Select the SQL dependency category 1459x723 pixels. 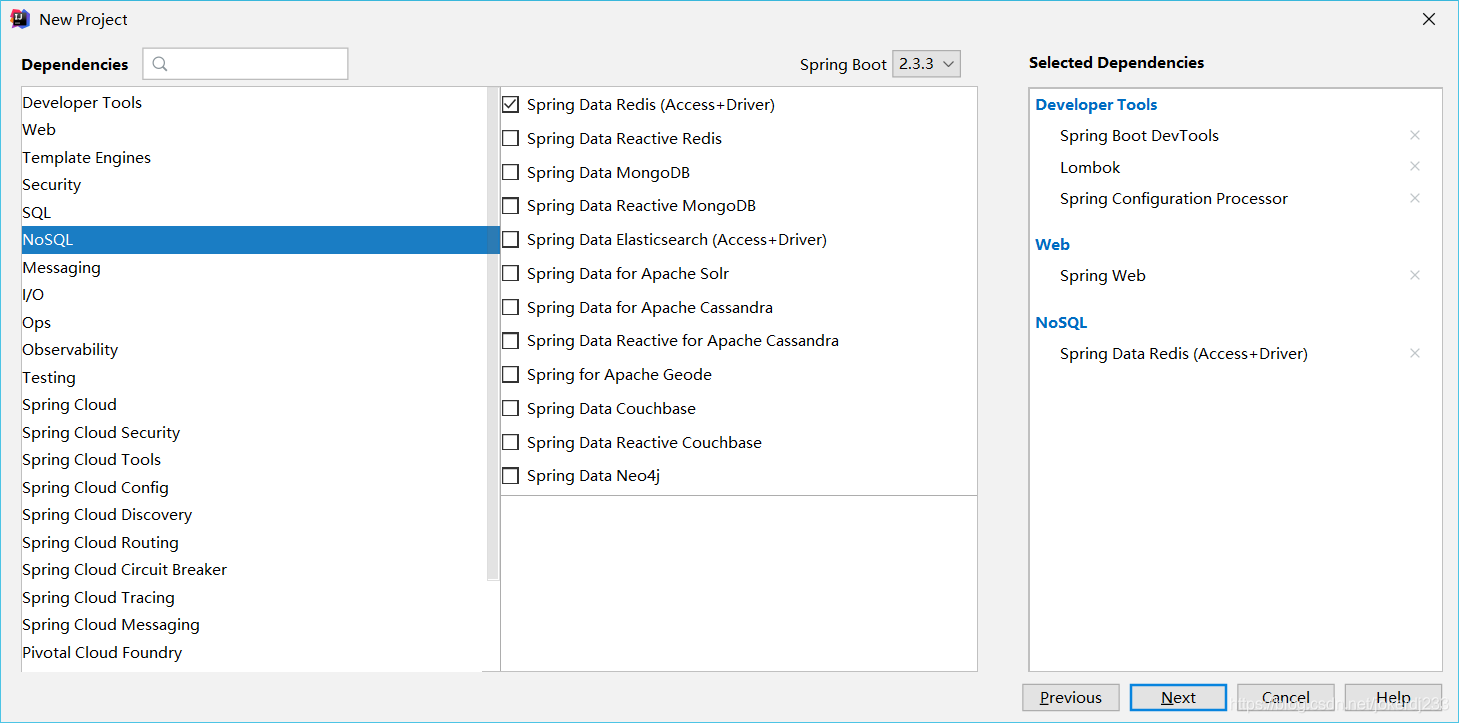coord(37,212)
